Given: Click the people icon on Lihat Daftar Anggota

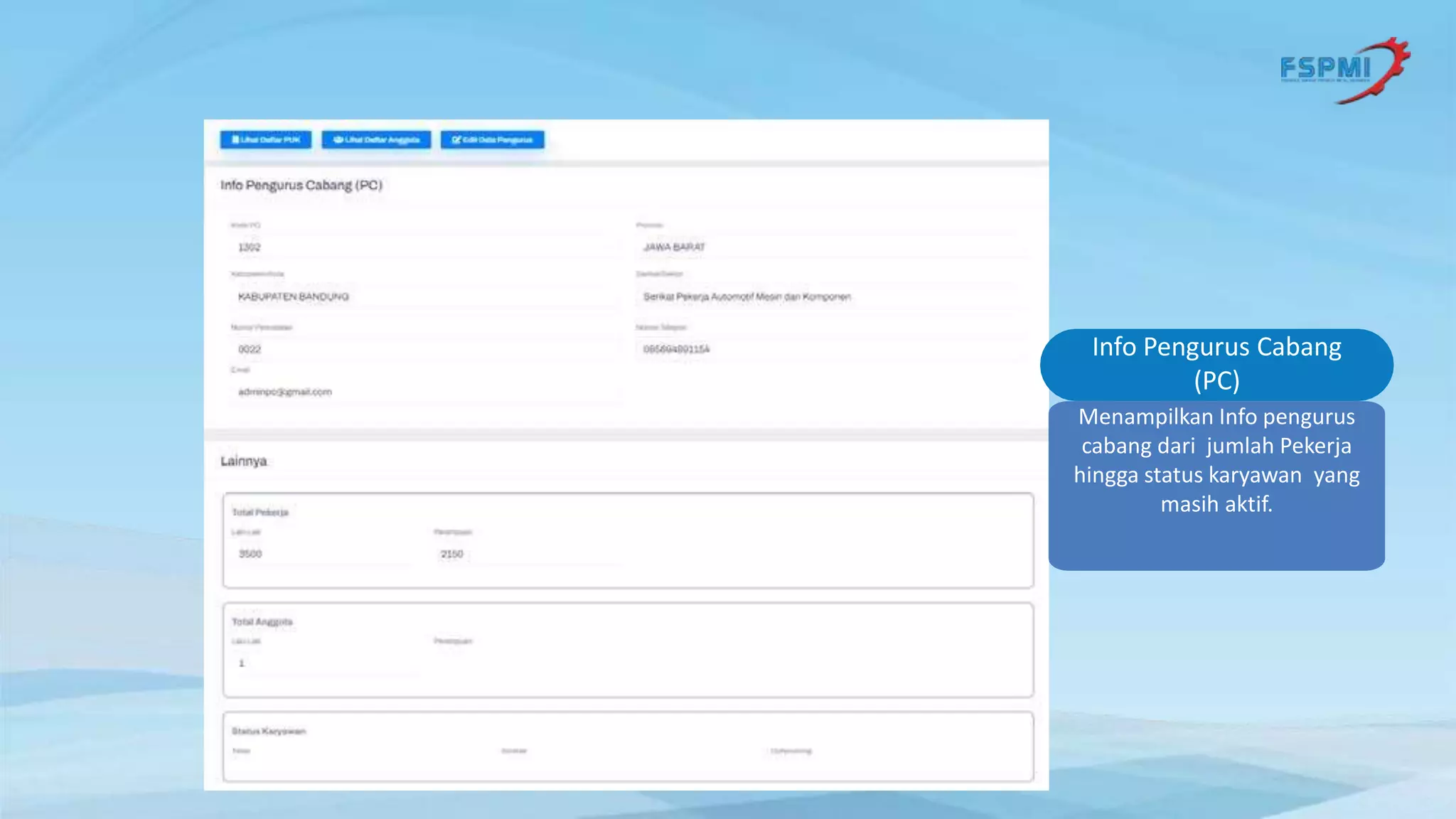Looking at the screenshot, I should [x=338, y=140].
